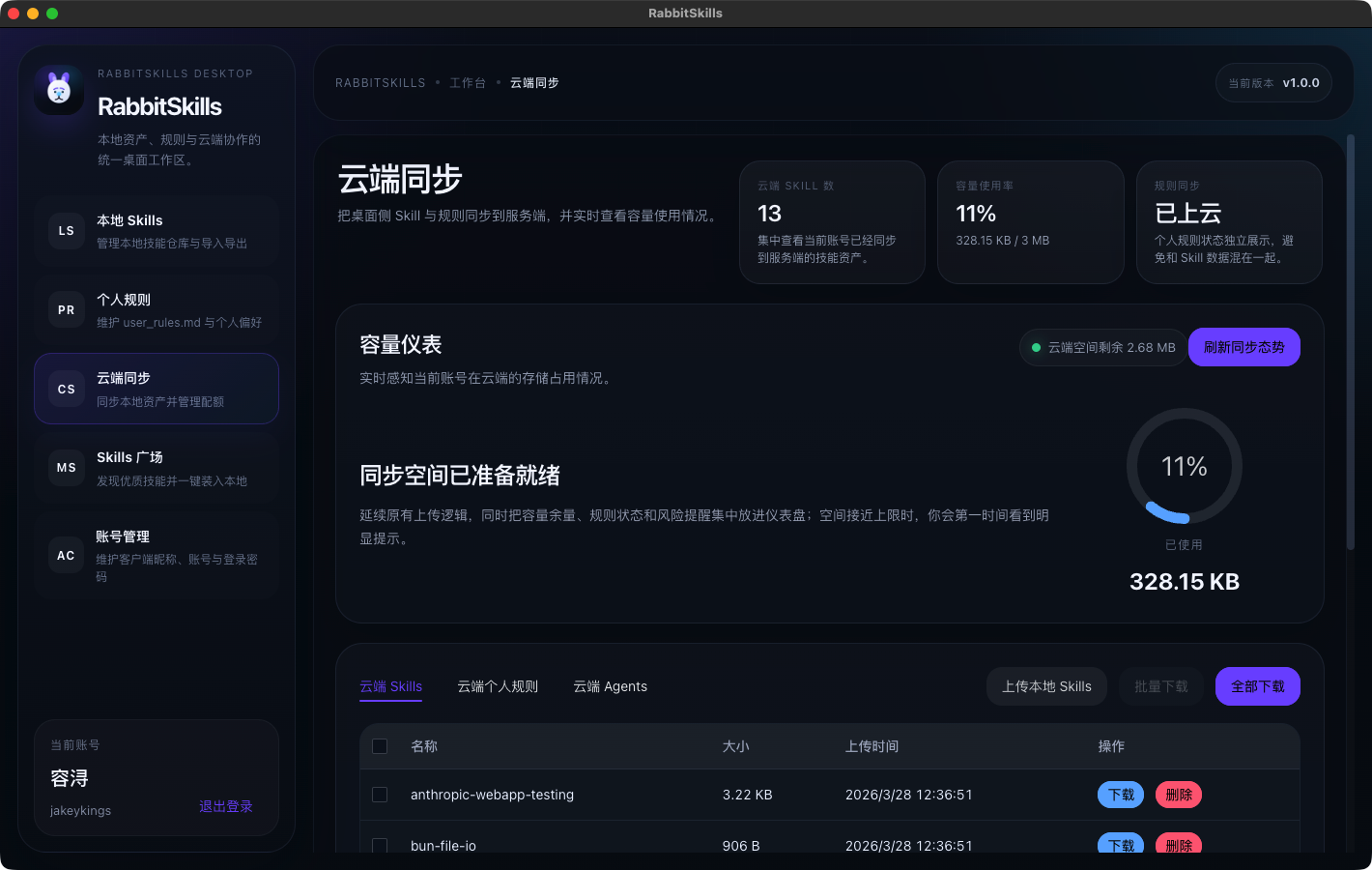Download the anthropic-webapp-testing skill
Image resolution: width=1372 pixels, height=870 pixels.
tap(1121, 795)
